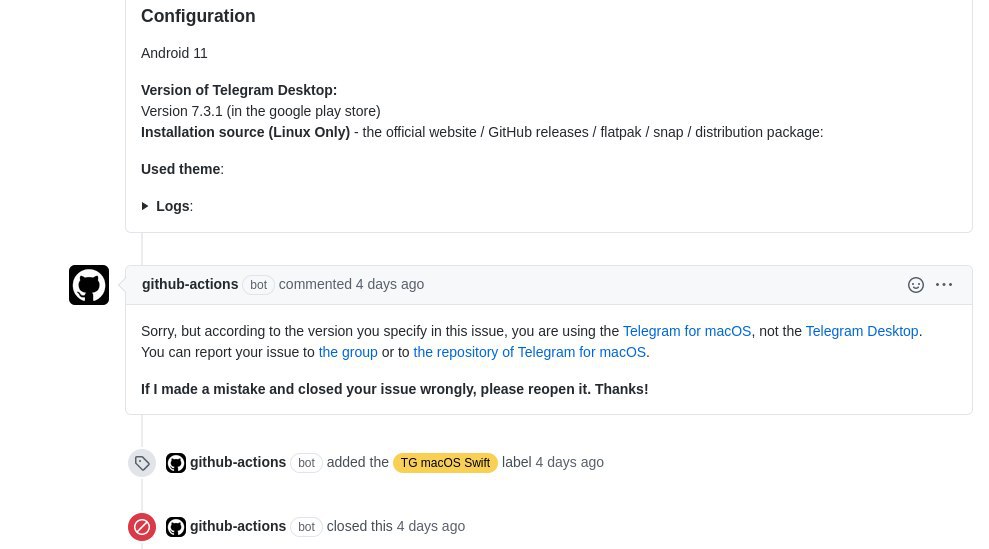This screenshot has width=989, height=549.
Task: Click small avatar beside 'closed this' event
Action: (176, 526)
